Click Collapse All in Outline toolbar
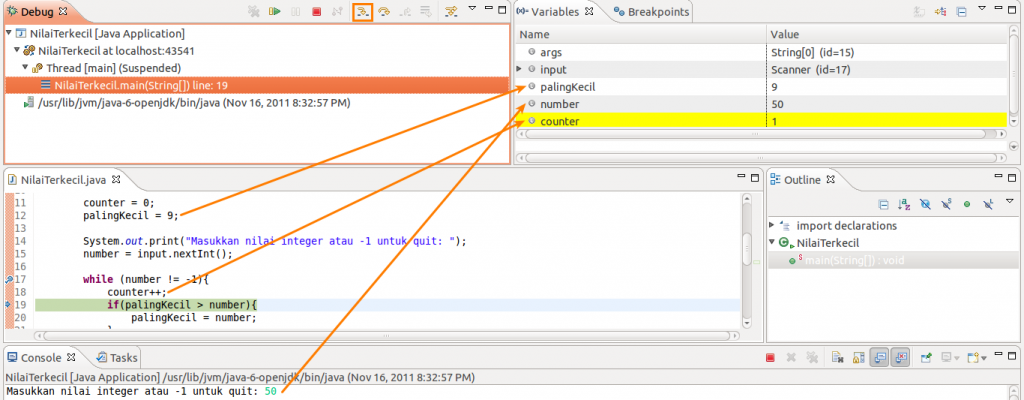Screen dimensions: 1024x400 point(884,205)
